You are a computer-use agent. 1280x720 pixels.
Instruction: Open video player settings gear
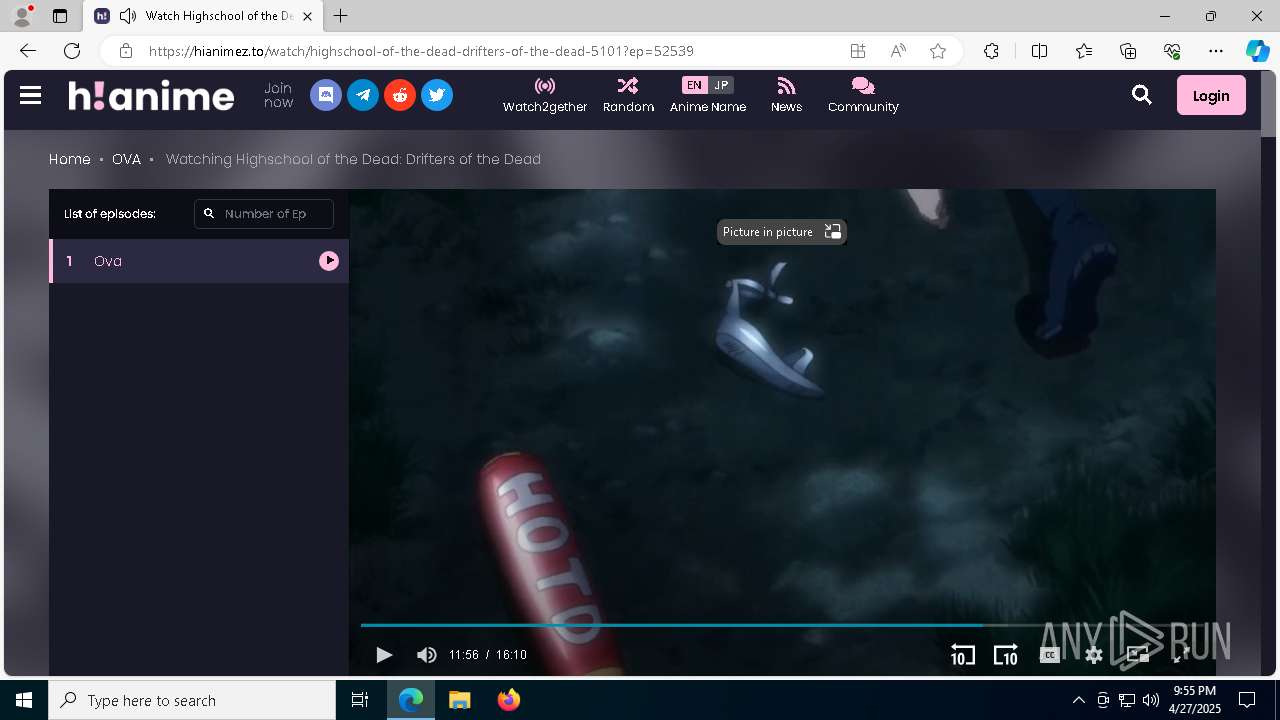click(1094, 655)
